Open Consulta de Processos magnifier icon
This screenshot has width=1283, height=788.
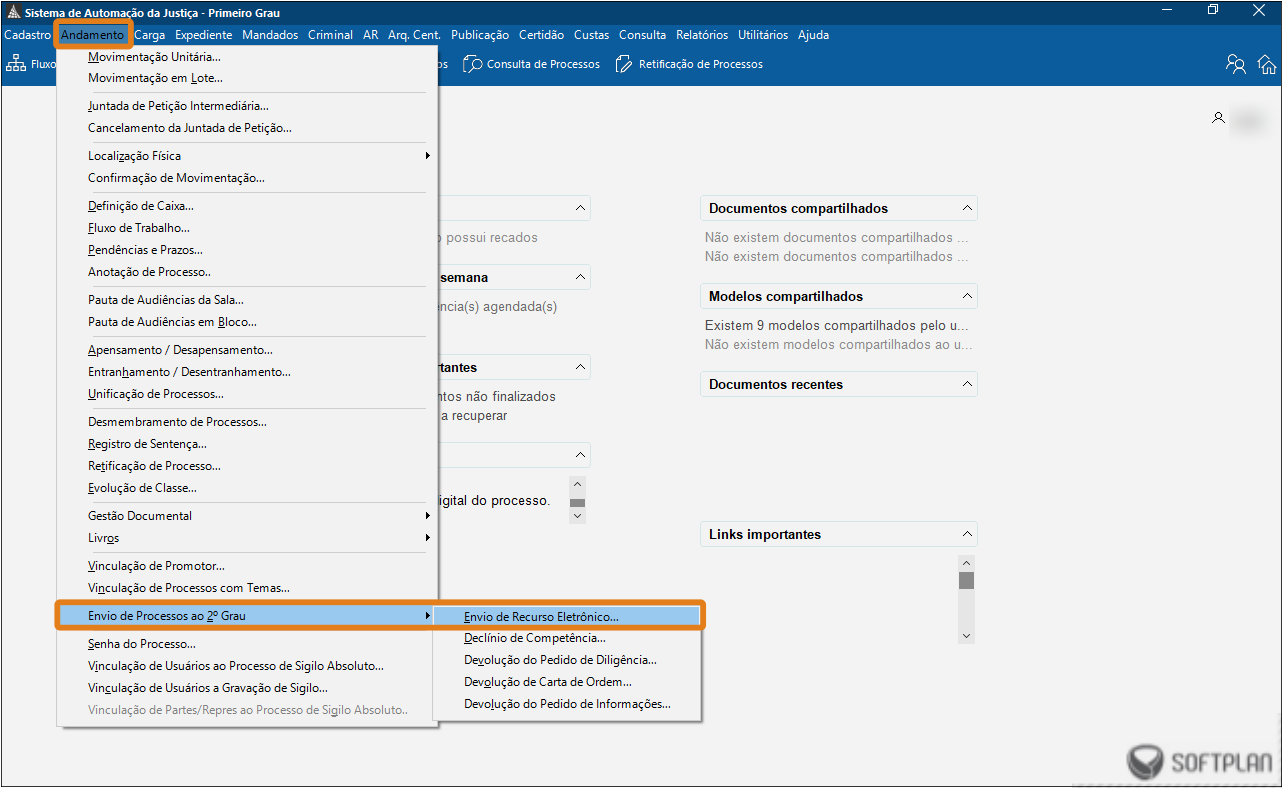472,64
